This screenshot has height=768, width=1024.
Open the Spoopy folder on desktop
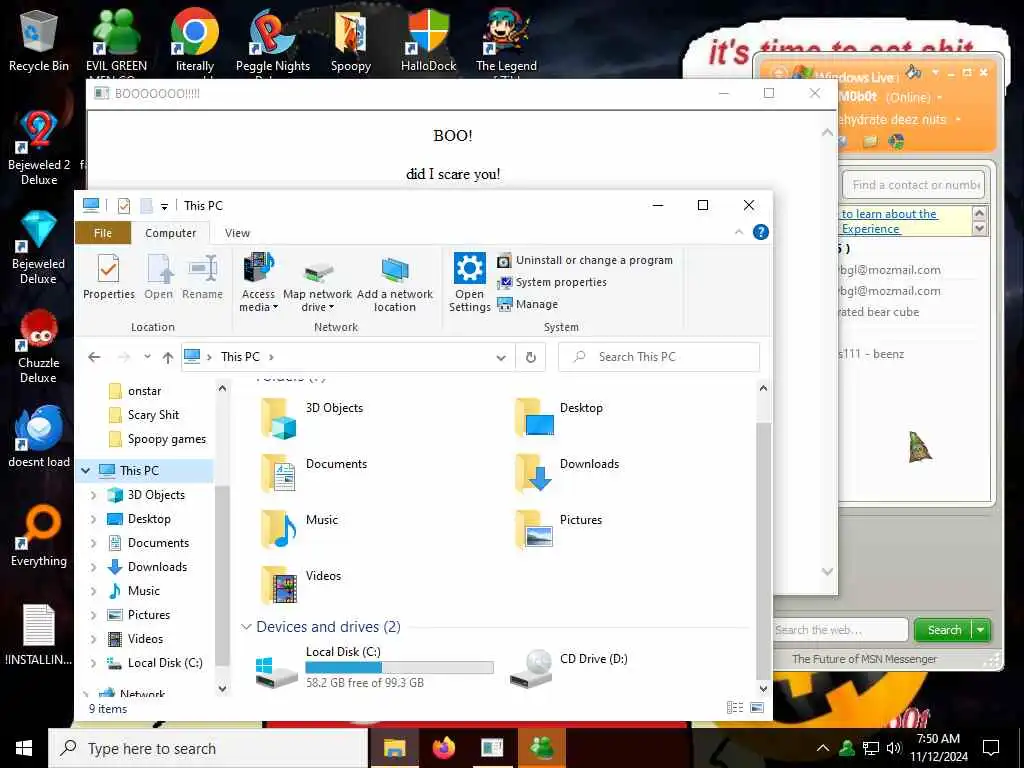point(351,39)
